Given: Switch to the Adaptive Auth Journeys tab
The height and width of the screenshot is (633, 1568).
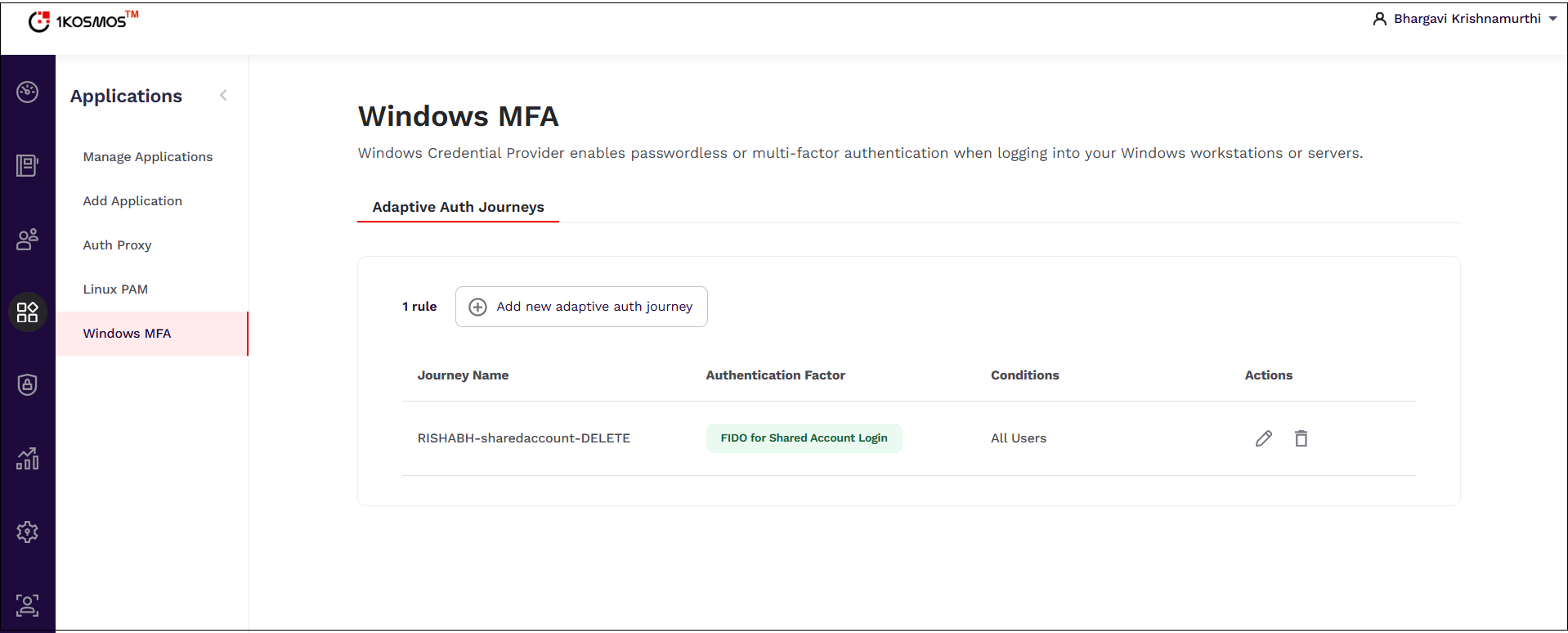Looking at the screenshot, I should click(x=458, y=207).
